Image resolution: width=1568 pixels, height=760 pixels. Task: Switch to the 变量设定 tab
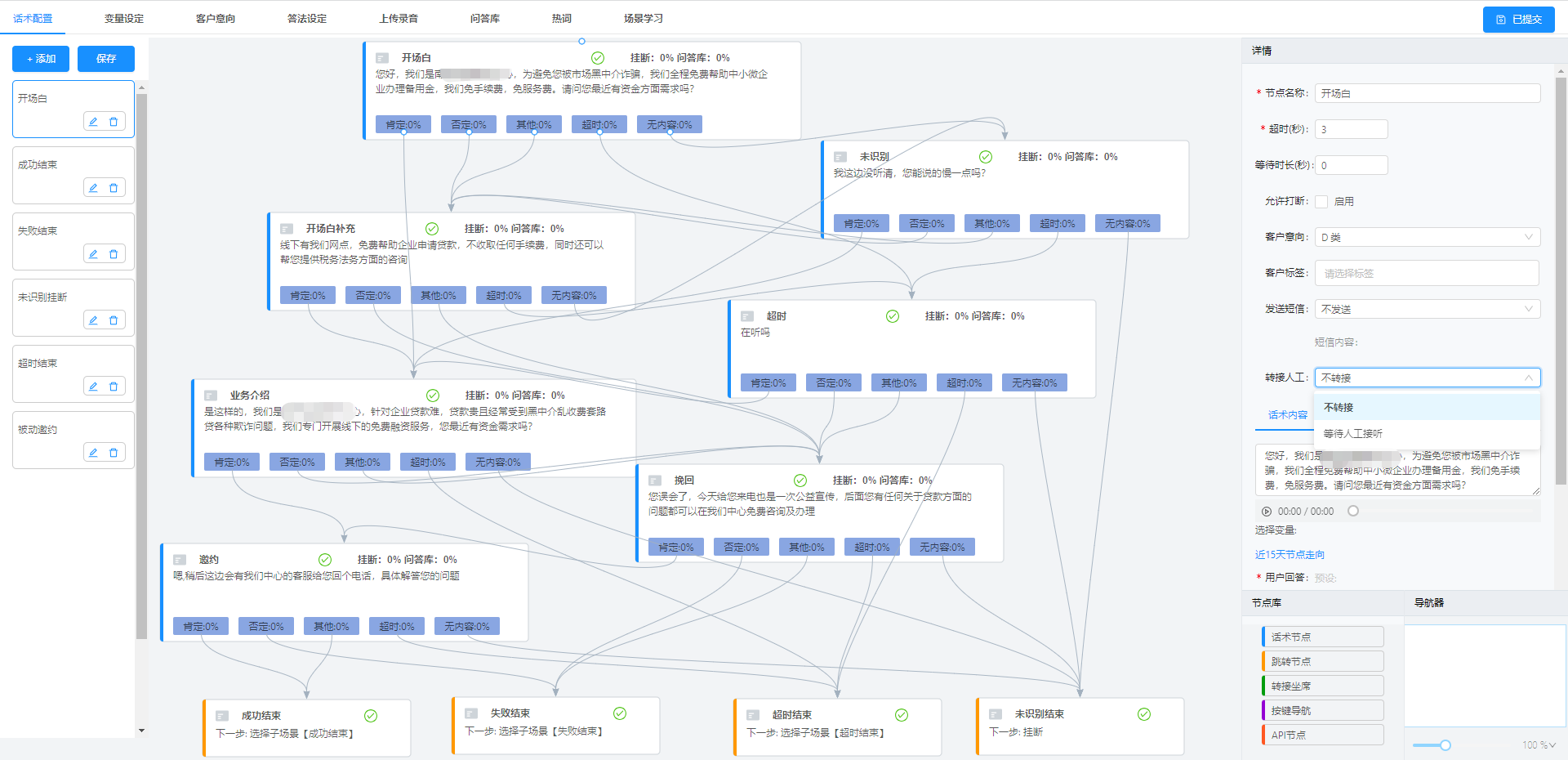[x=124, y=18]
